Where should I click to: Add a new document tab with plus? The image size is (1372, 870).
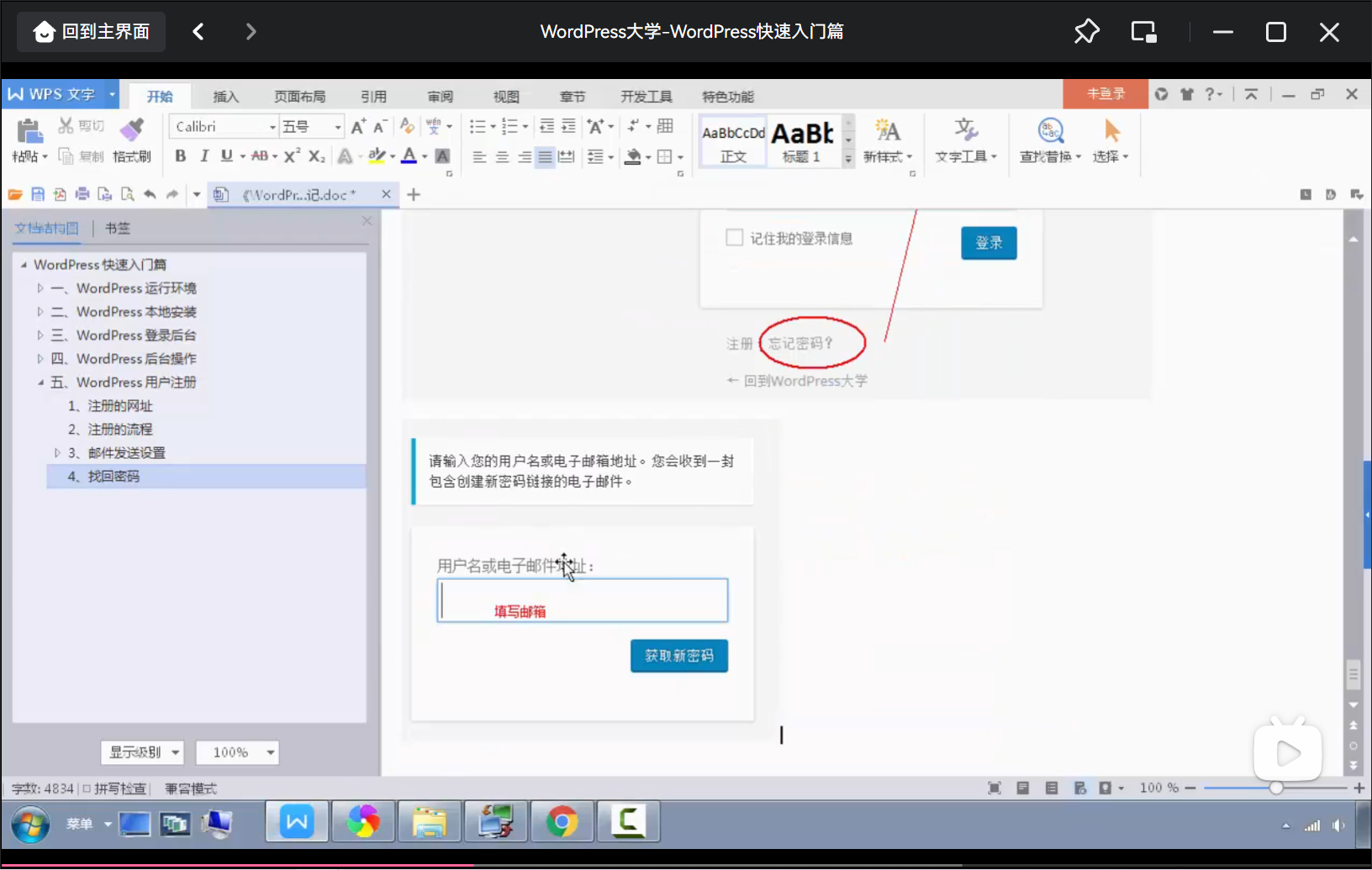tap(414, 195)
